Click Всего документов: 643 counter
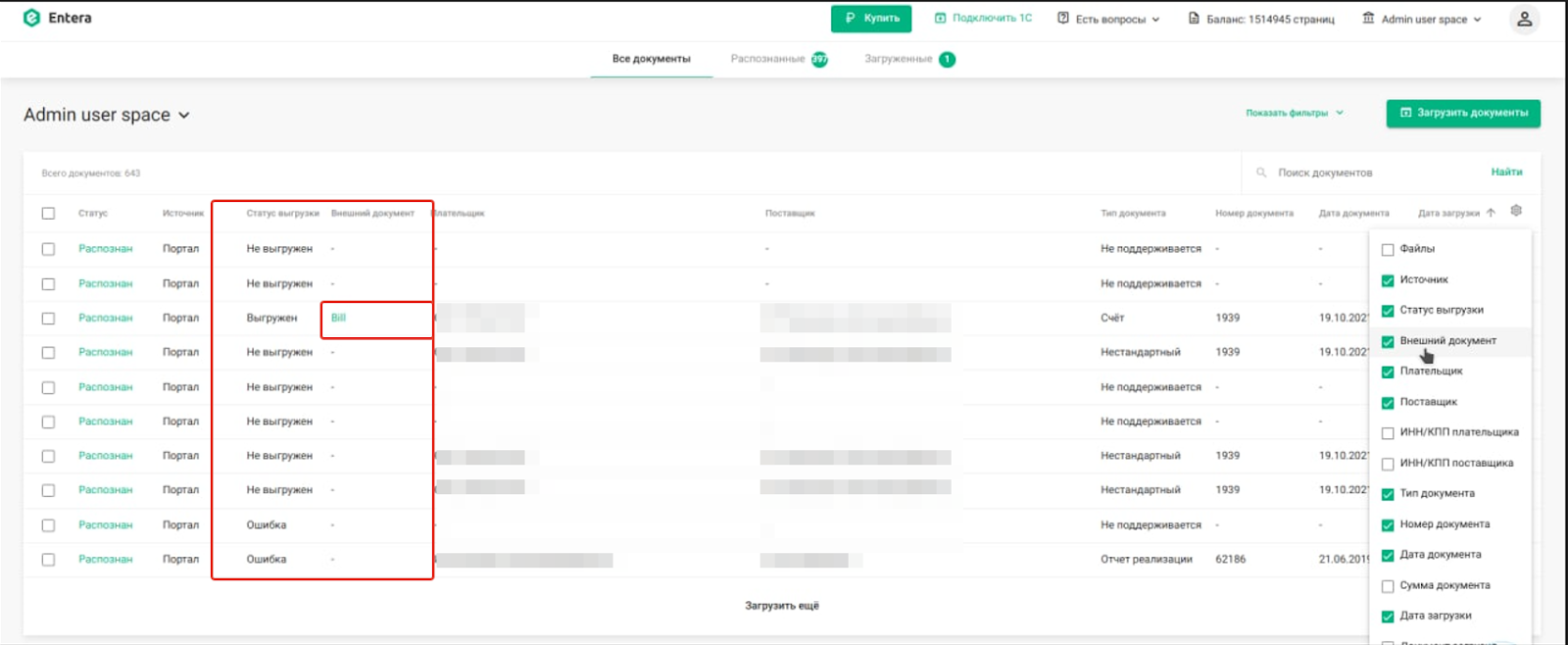 [90, 173]
